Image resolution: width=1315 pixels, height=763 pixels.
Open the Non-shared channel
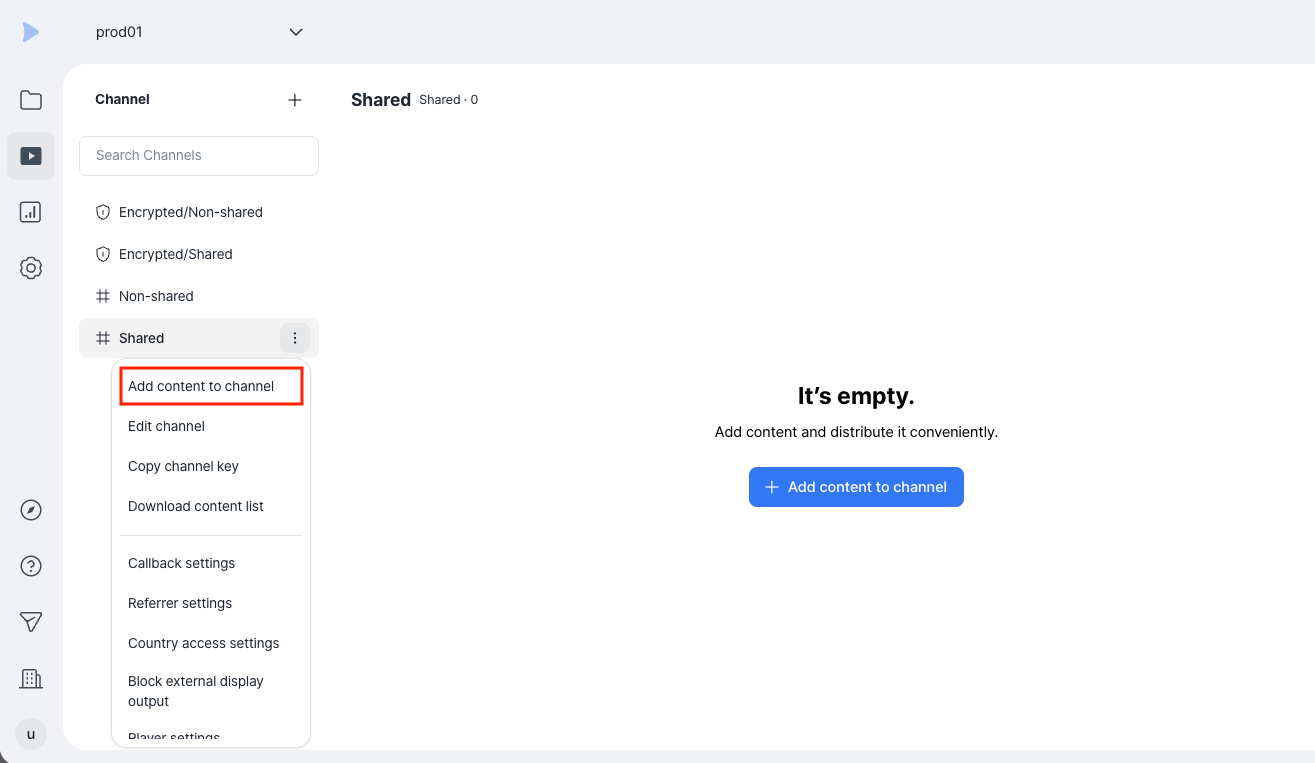[199, 296]
